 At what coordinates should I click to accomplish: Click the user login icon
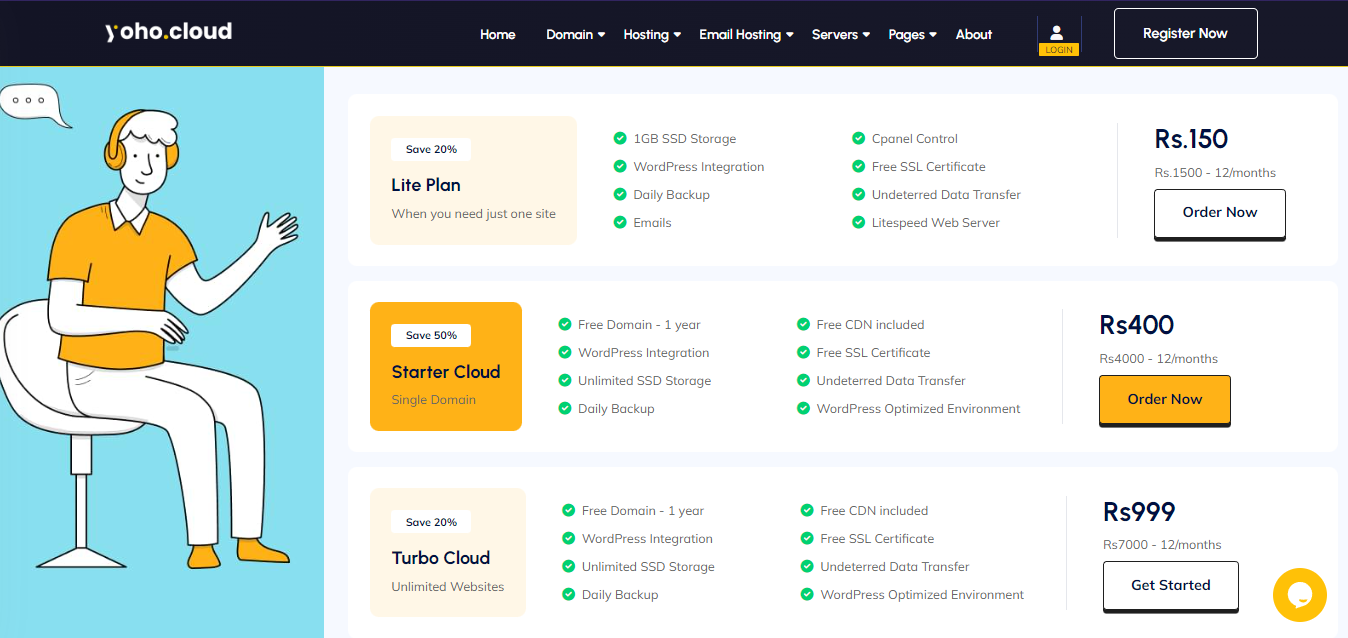point(1058,34)
